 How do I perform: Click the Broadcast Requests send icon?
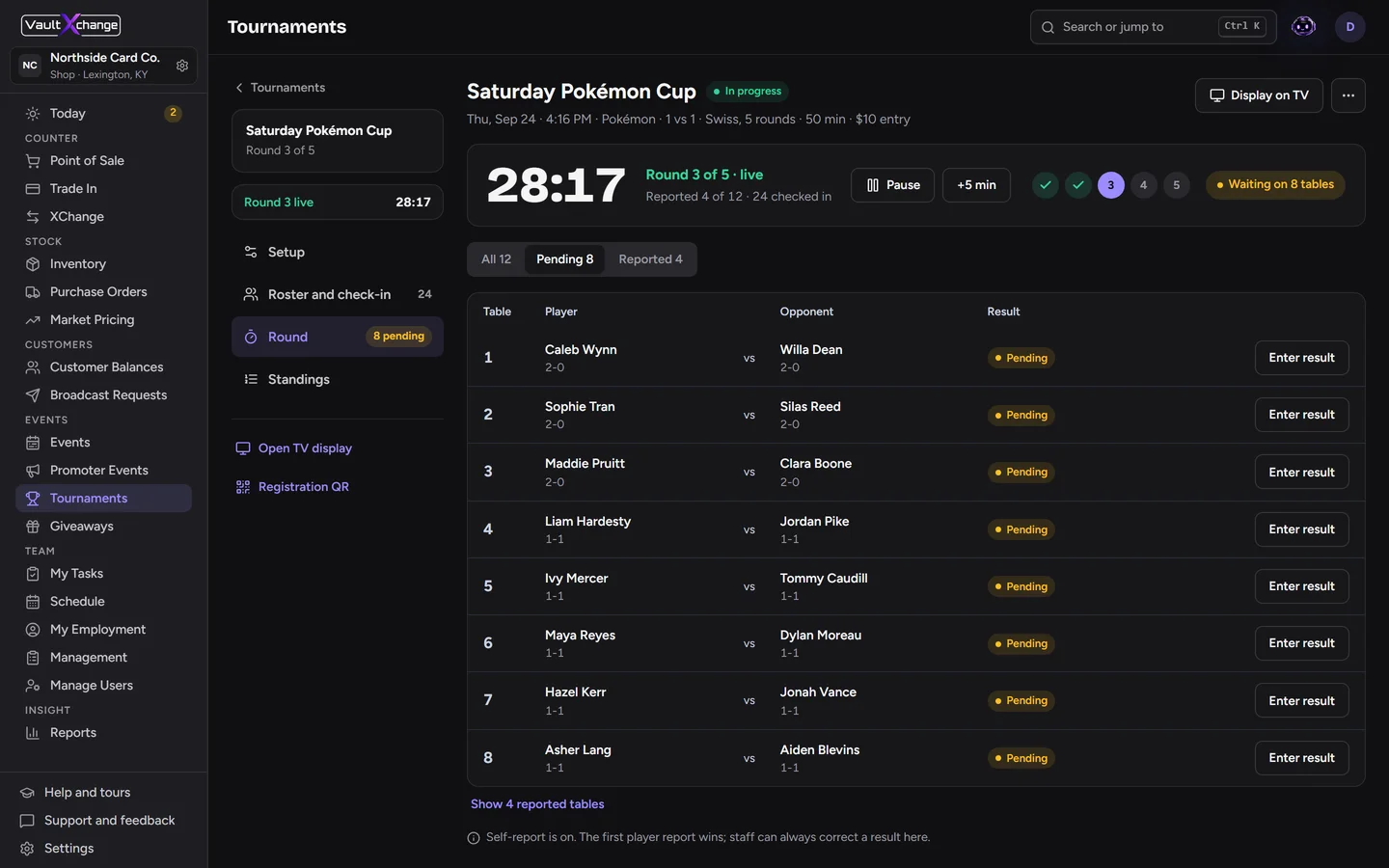click(x=33, y=394)
